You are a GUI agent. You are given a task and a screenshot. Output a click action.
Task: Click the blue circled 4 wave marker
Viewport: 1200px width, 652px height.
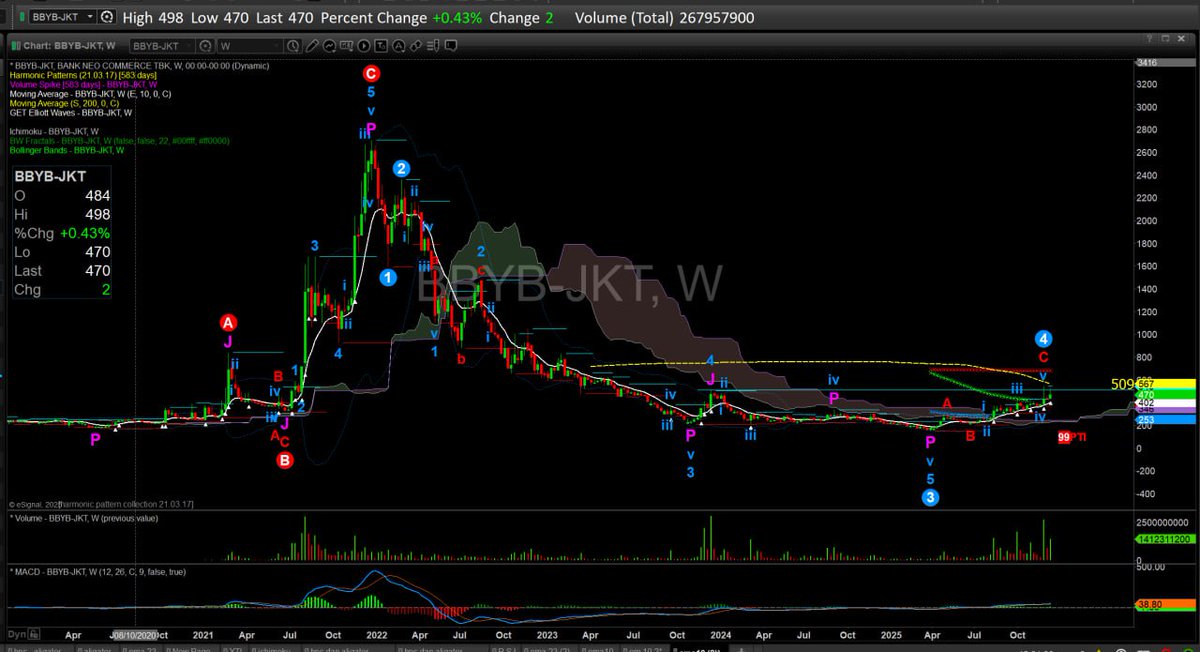(x=1043, y=337)
